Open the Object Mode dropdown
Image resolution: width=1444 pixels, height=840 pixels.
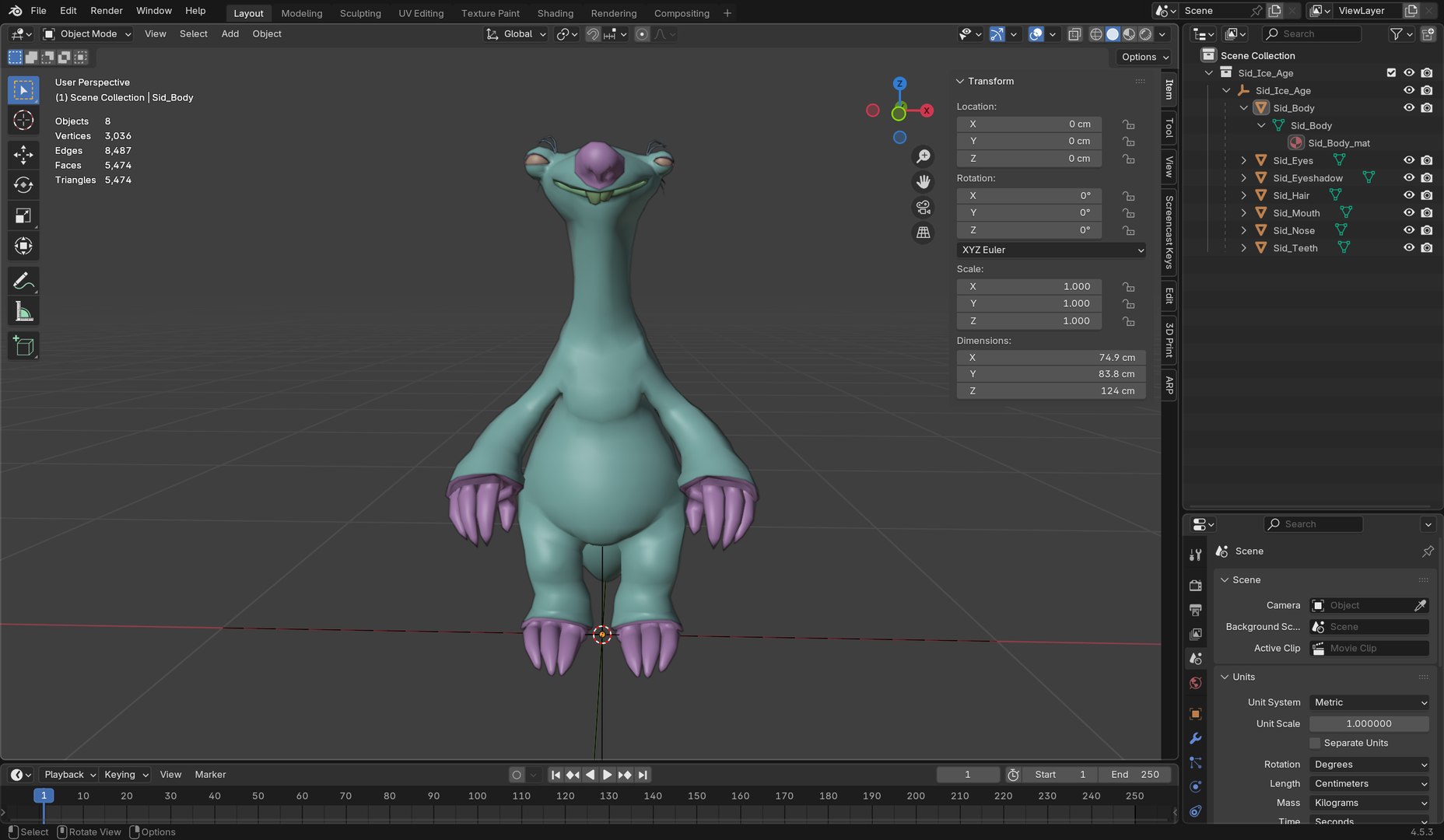pyautogui.click(x=87, y=34)
